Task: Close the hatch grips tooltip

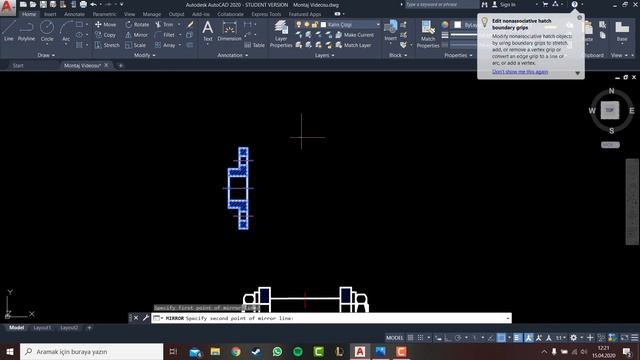Action: tap(580, 18)
